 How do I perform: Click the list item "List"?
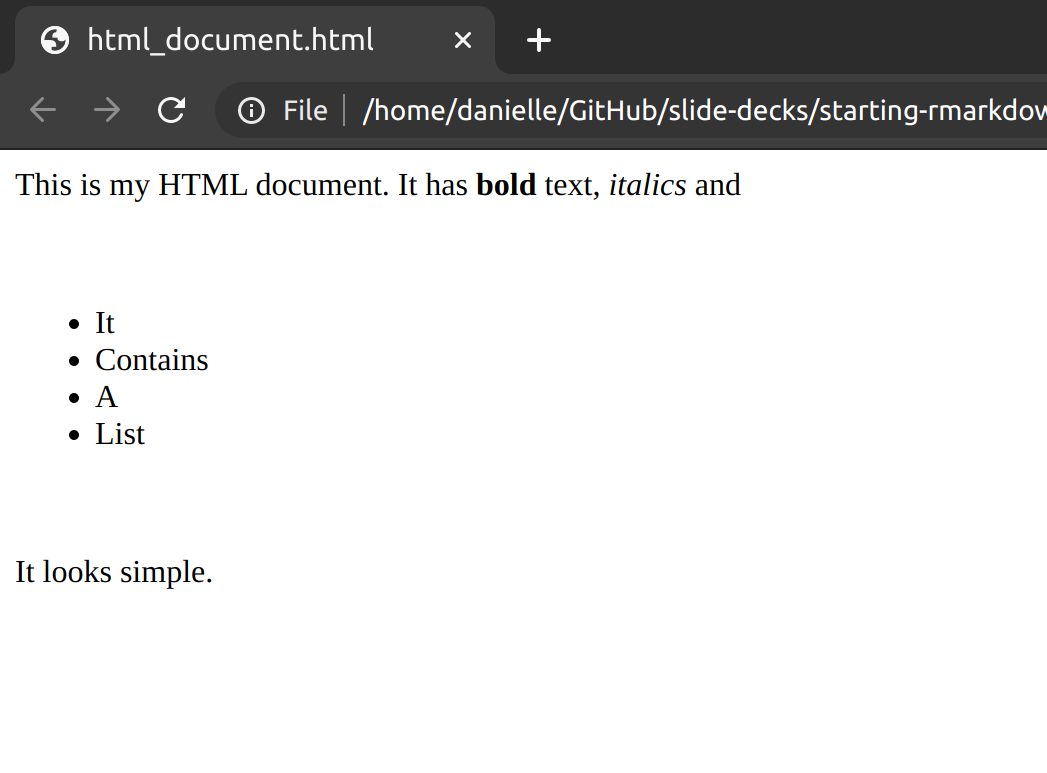click(120, 434)
